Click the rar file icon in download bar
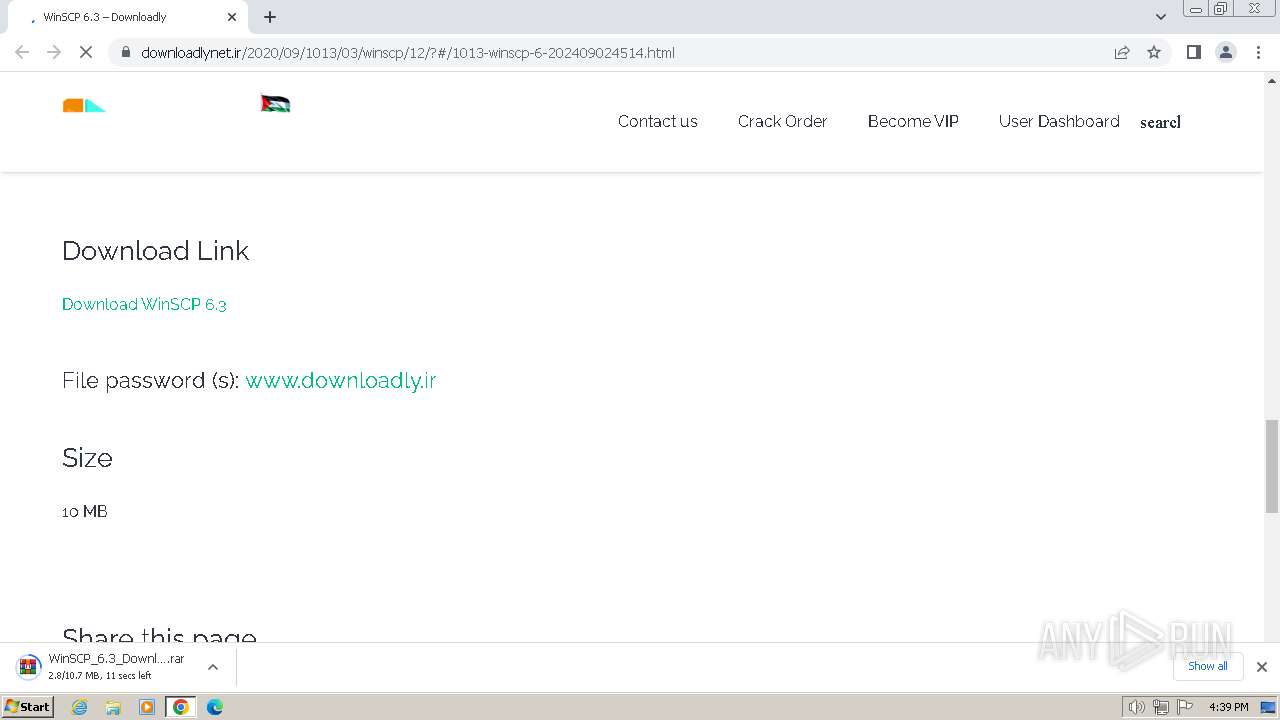This screenshot has width=1280, height=720. (29, 667)
